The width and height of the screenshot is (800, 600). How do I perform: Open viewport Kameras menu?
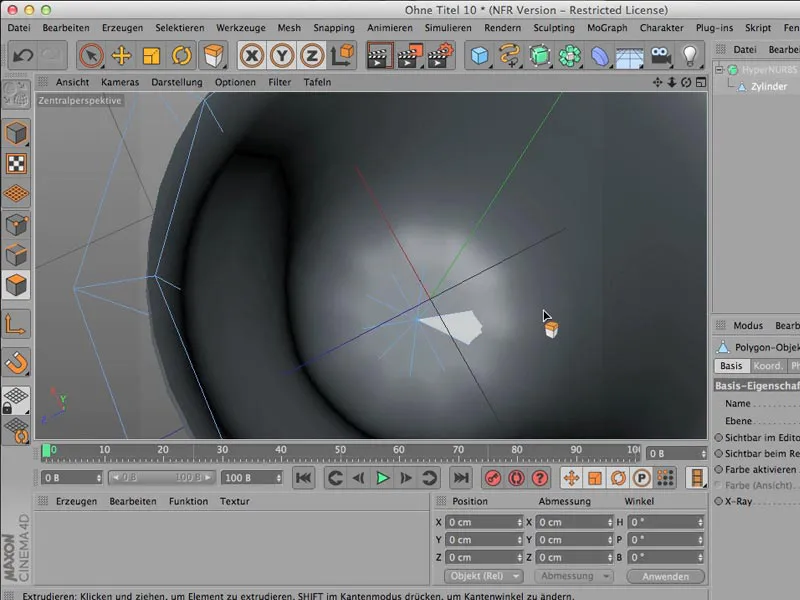(120, 82)
